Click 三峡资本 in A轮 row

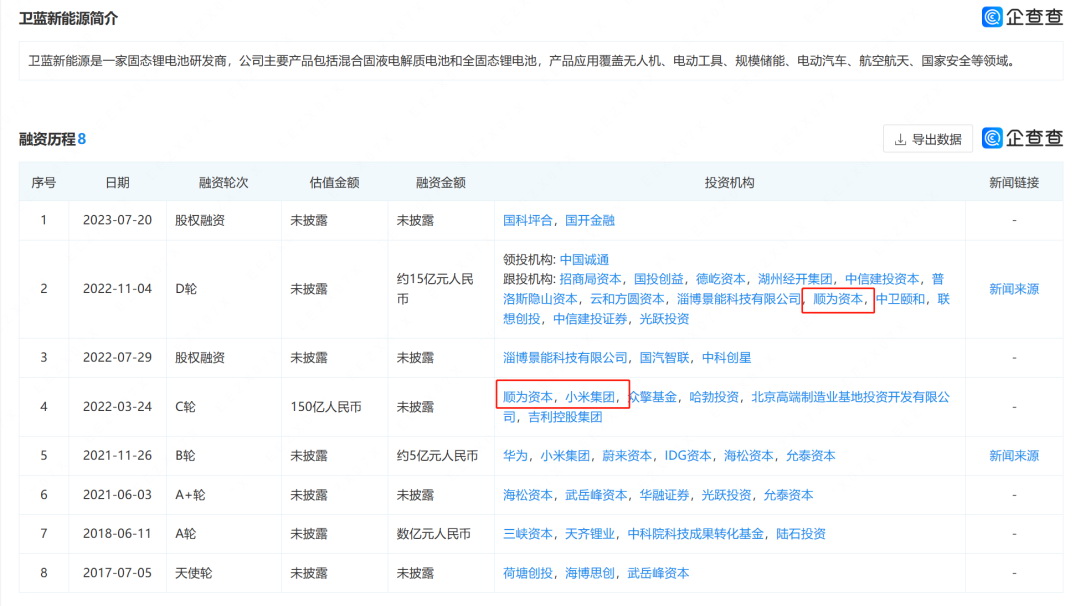point(528,534)
